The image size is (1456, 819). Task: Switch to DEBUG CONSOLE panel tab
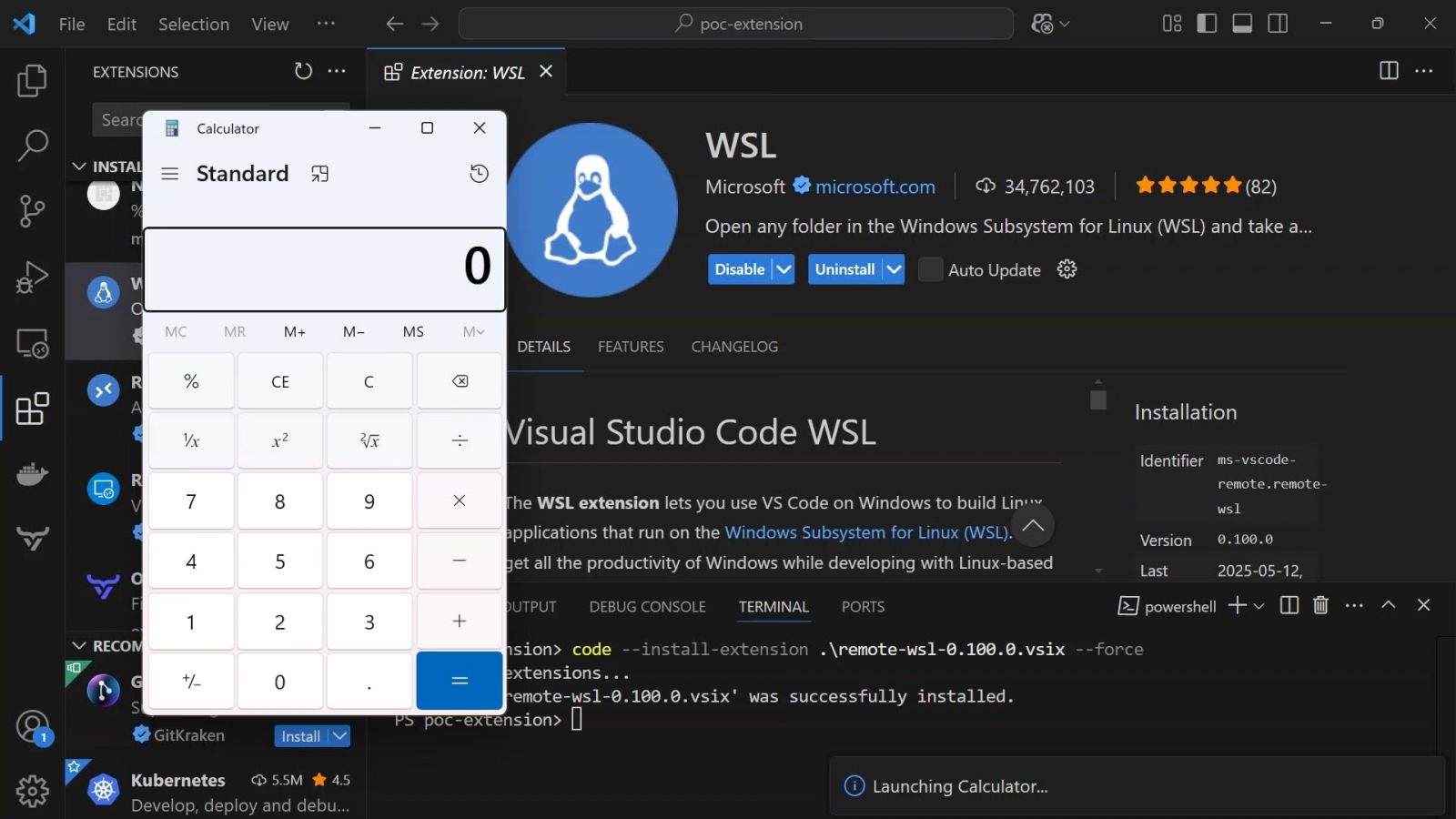coord(647,607)
